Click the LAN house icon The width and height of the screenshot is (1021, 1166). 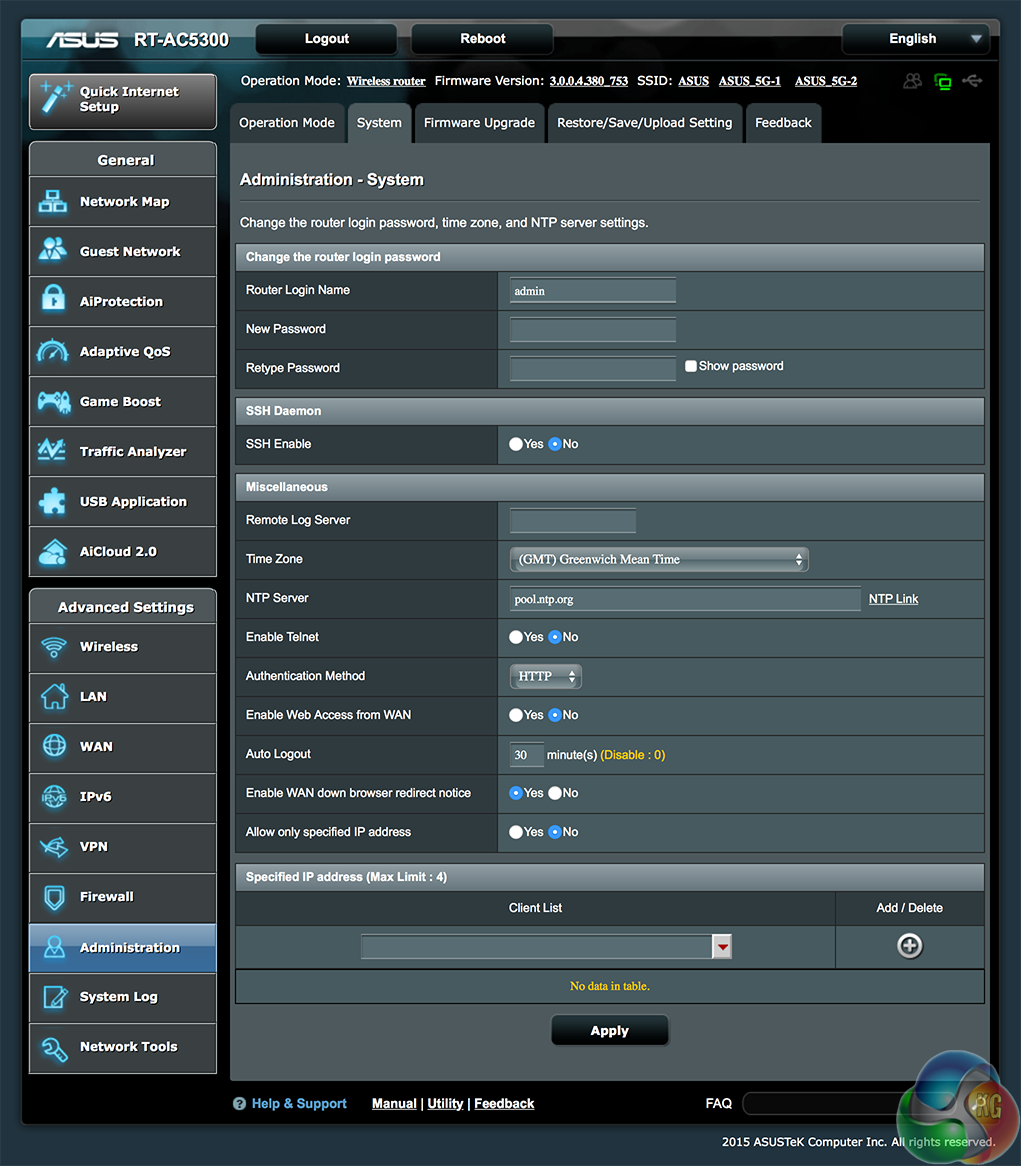click(54, 697)
